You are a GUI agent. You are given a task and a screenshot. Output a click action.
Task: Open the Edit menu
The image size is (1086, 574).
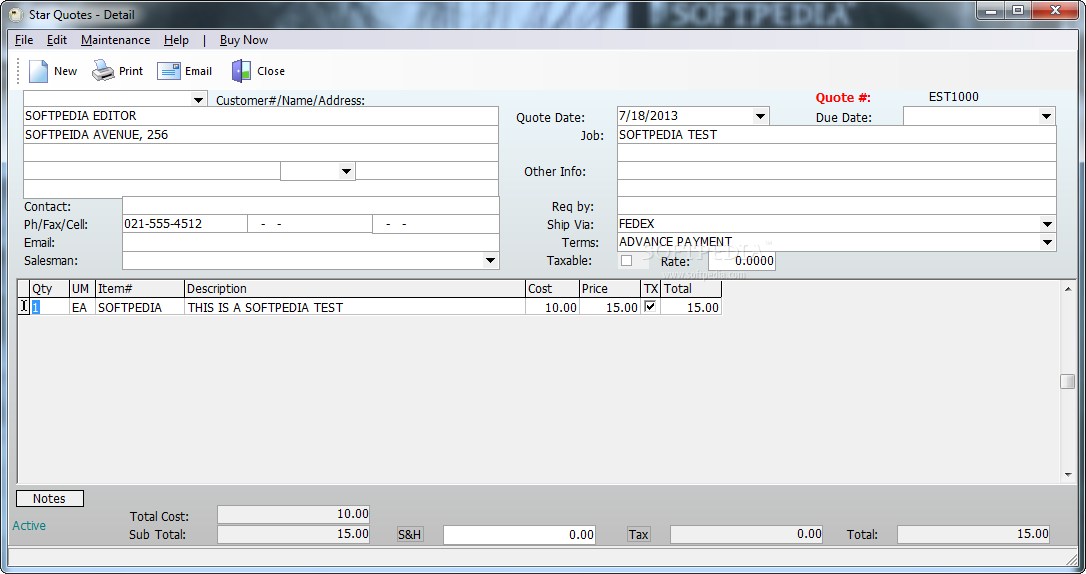click(x=57, y=40)
